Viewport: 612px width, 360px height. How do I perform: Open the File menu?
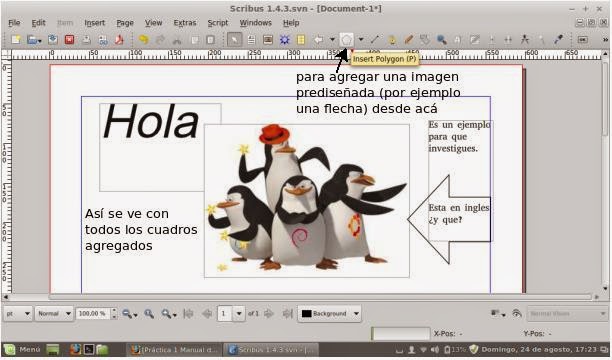[14, 23]
